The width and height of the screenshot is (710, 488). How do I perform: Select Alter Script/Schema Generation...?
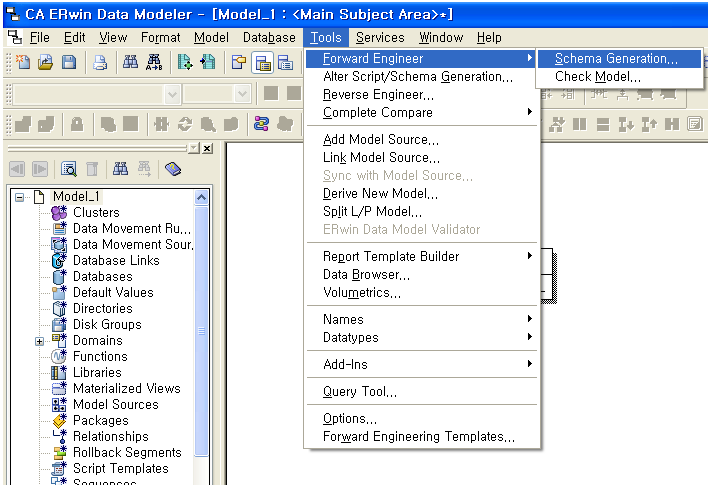[x=421, y=77]
